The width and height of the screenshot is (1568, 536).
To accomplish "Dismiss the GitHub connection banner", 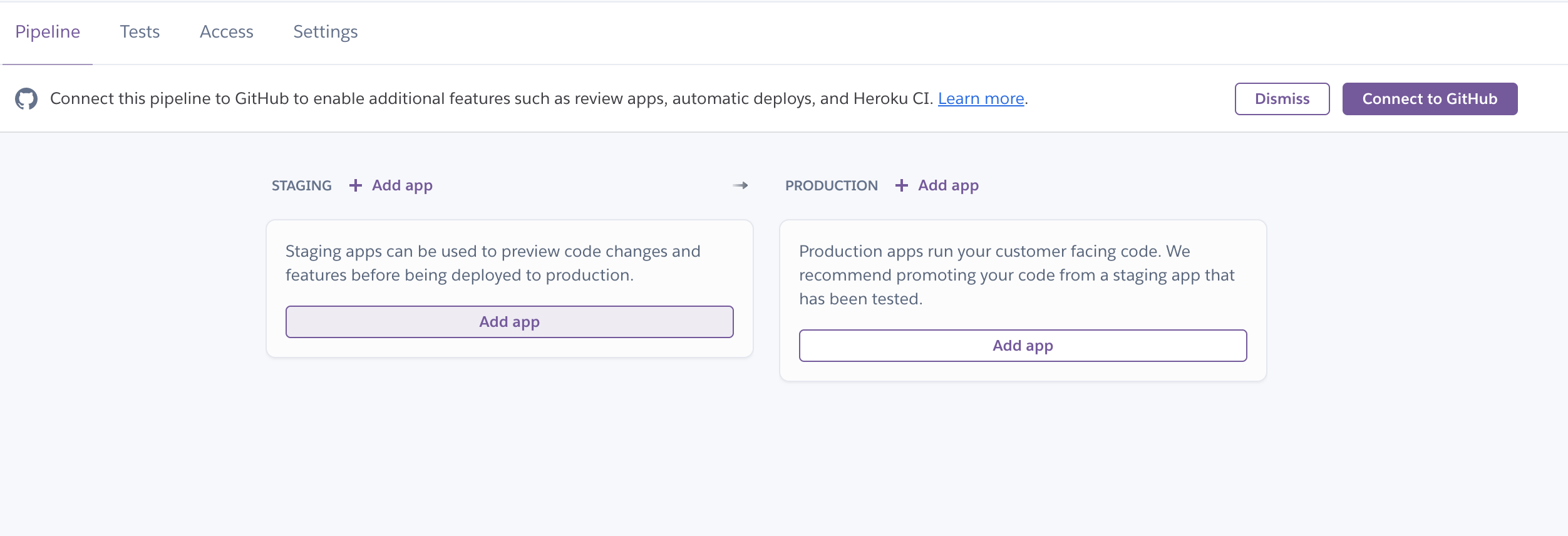I will pyautogui.click(x=1282, y=99).
